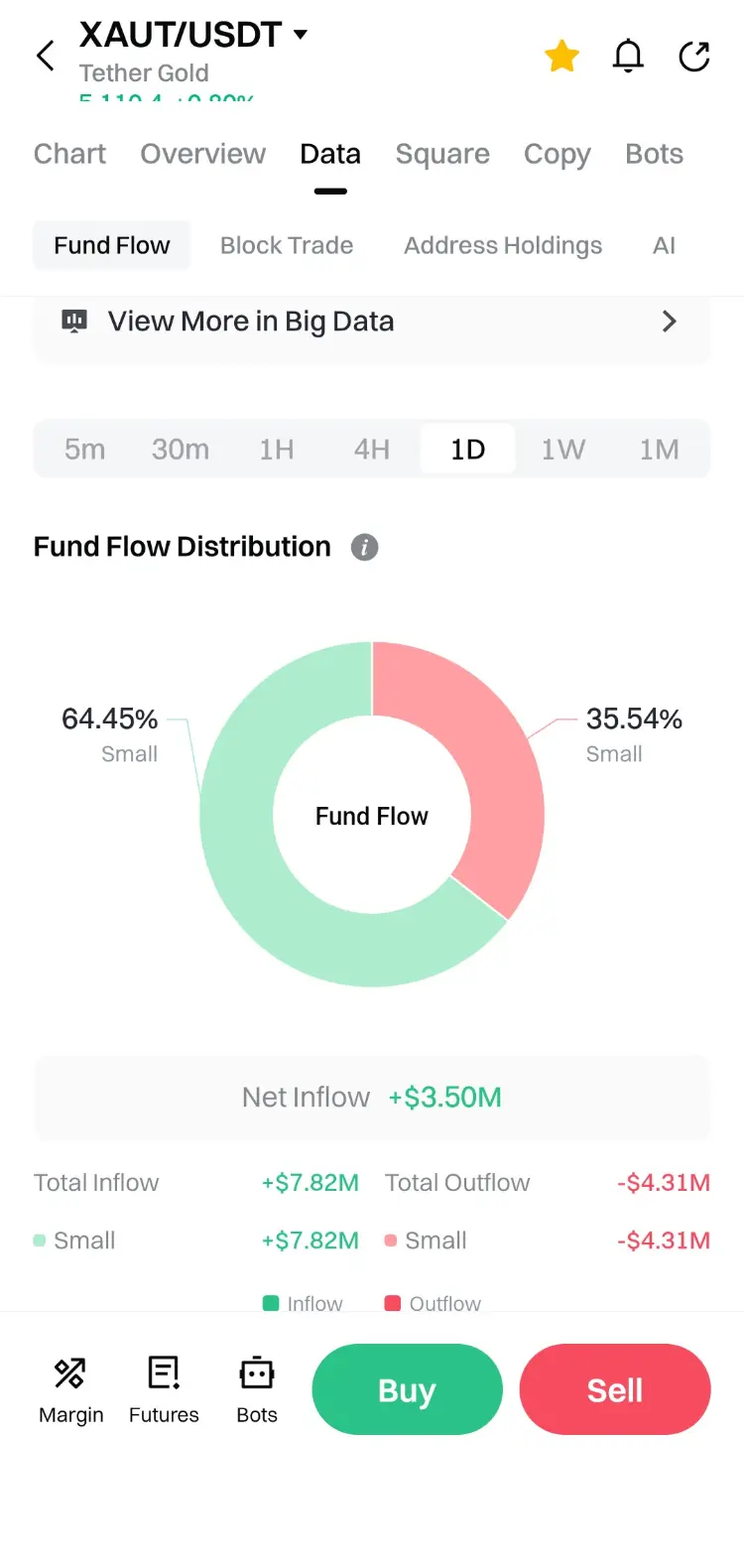Tap the Fund Flow Distribution info icon
Screen dimensions: 744x1568
[364, 547]
